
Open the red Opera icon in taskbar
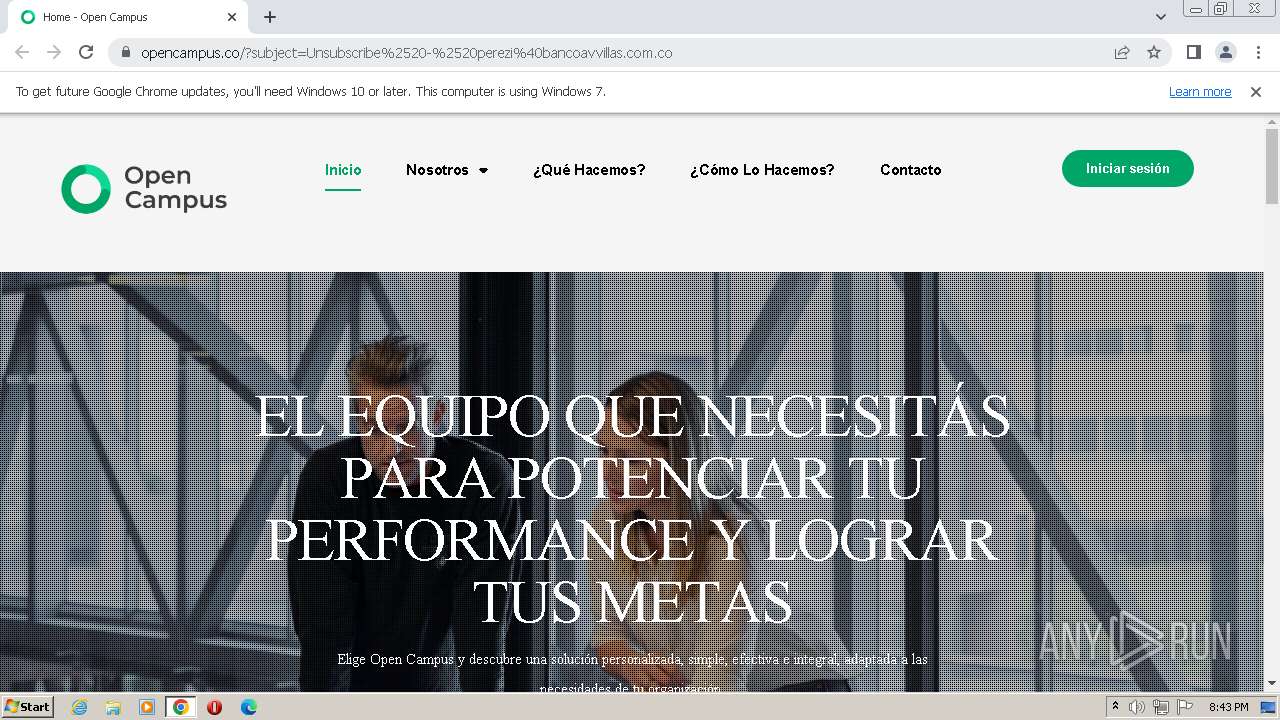(x=214, y=707)
